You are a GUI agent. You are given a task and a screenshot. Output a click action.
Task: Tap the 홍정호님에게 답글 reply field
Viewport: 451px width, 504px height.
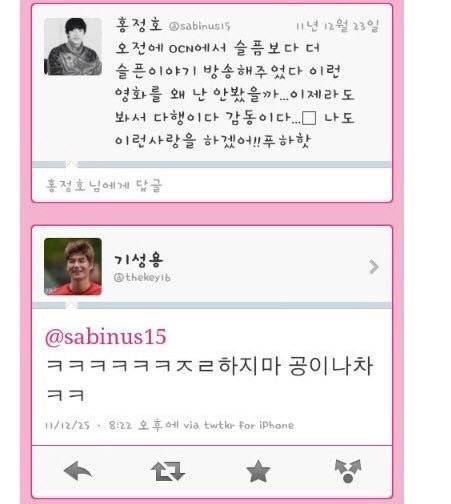pyautogui.click(x=212, y=185)
